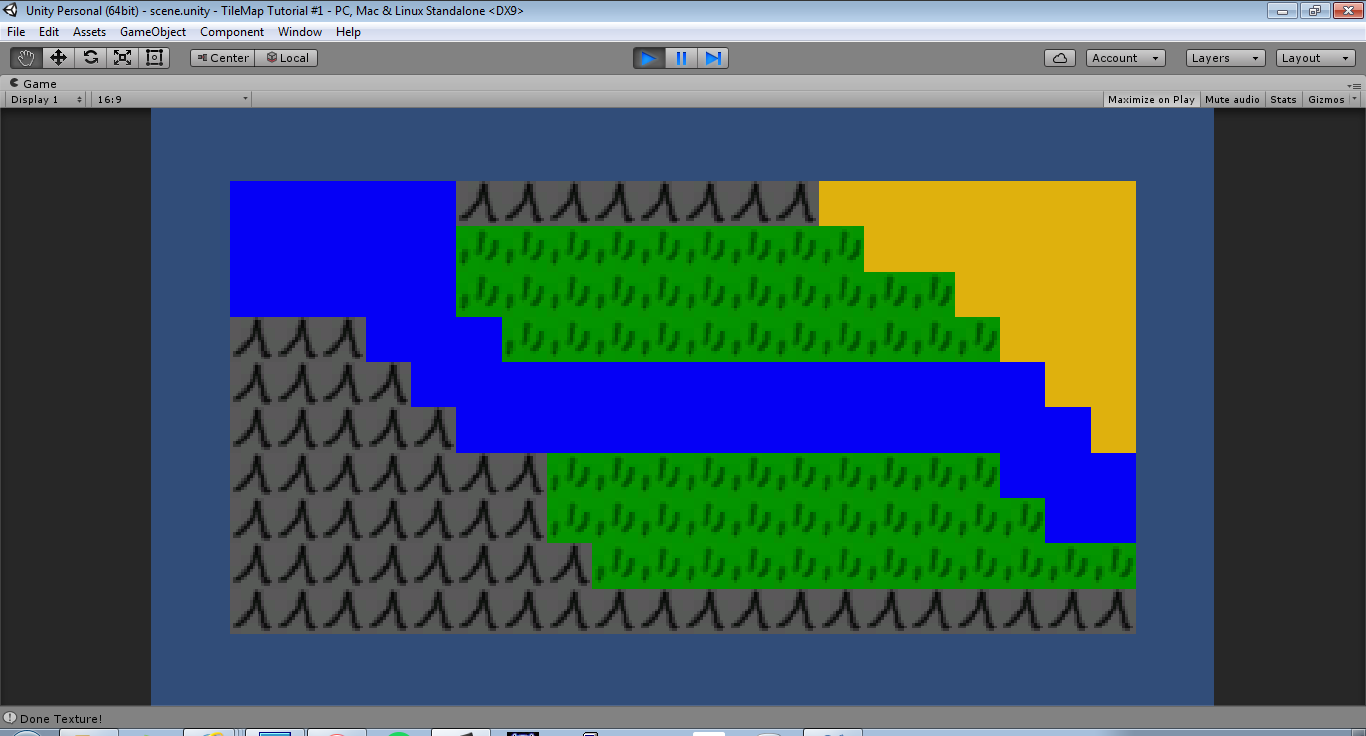This screenshot has height=736, width=1366.
Task: Open the Display 1 dropdown
Action: 46,99
